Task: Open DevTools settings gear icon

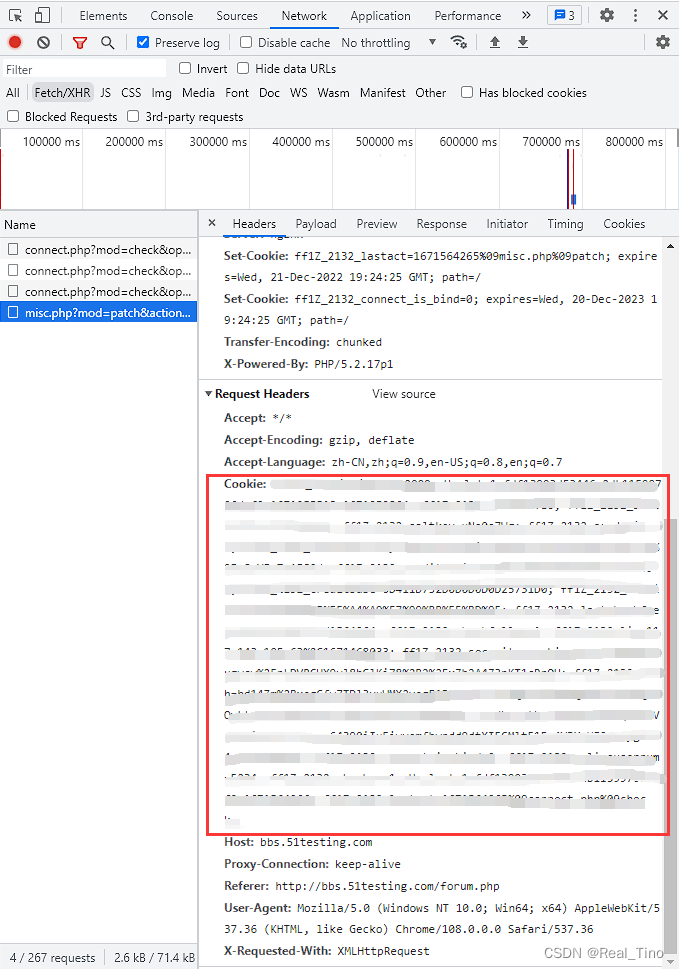Action: tap(607, 15)
